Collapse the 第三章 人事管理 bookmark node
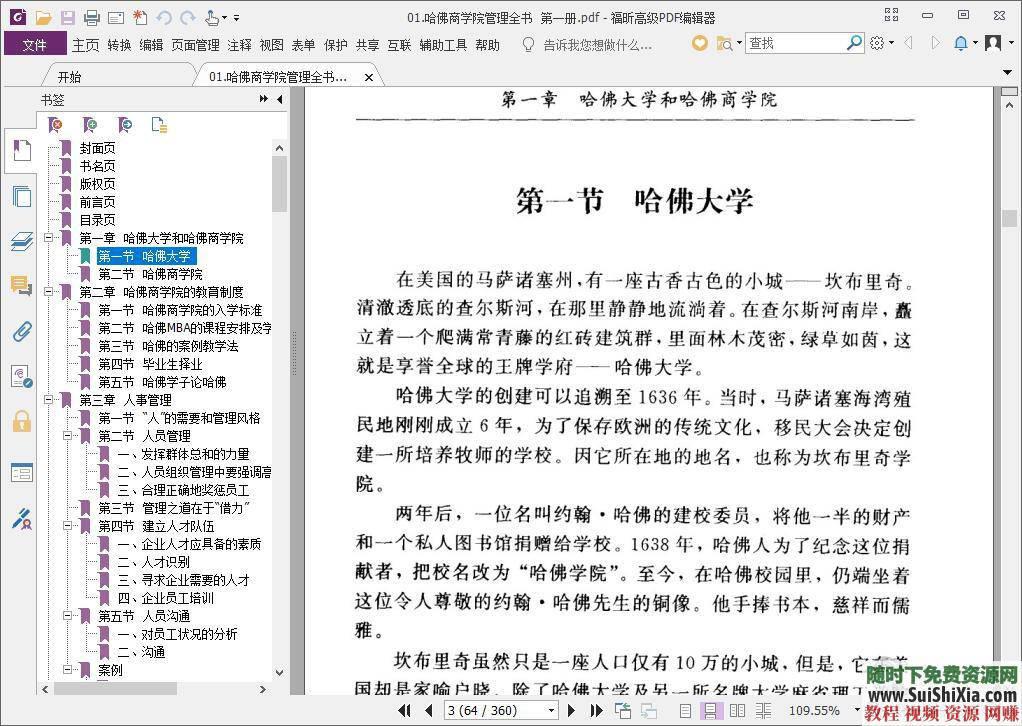 click(48, 399)
